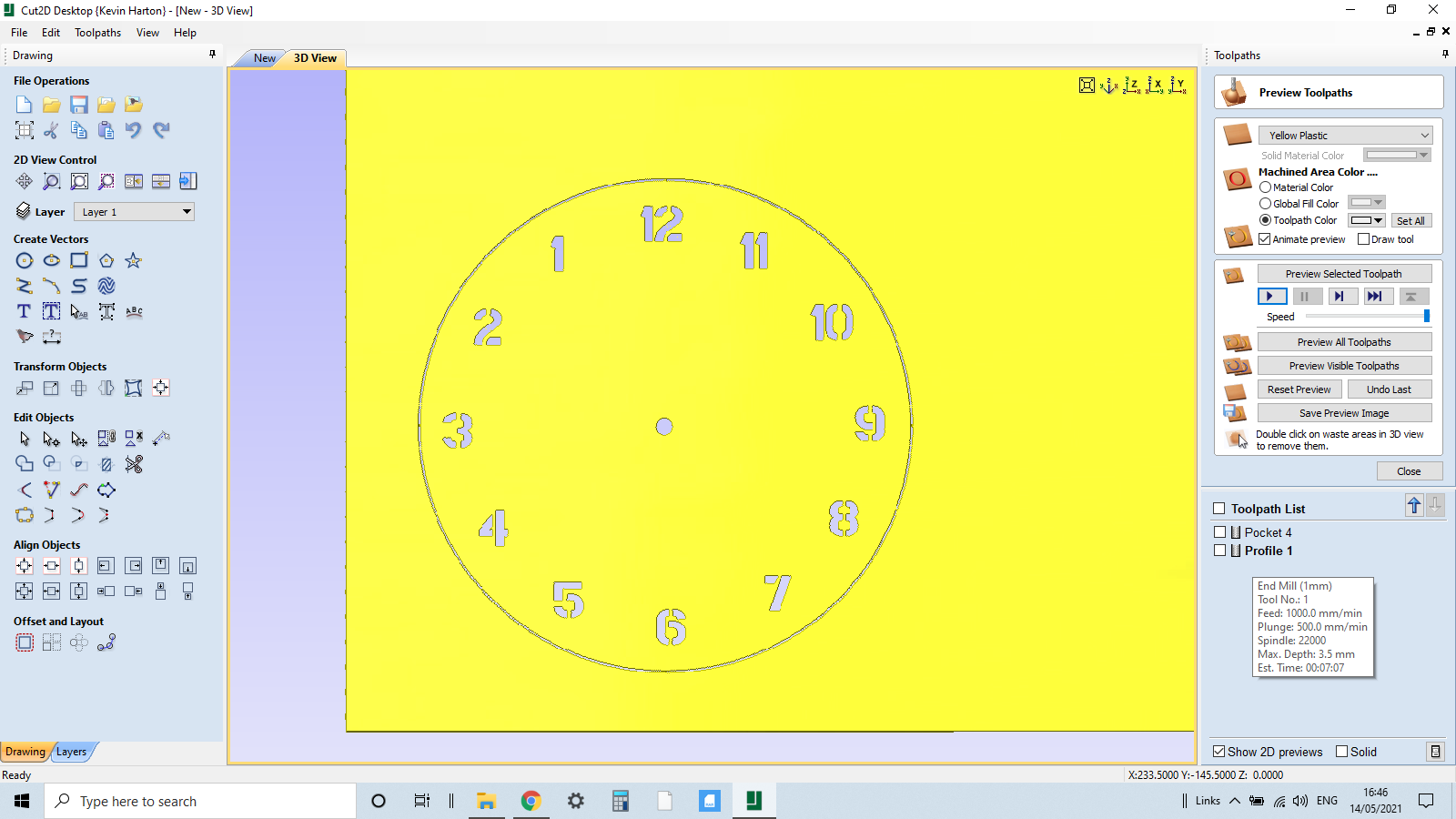The width and height of the screenshot is (1456, 819).
Task: Switch to the New tab
Action: coord(263,57)
